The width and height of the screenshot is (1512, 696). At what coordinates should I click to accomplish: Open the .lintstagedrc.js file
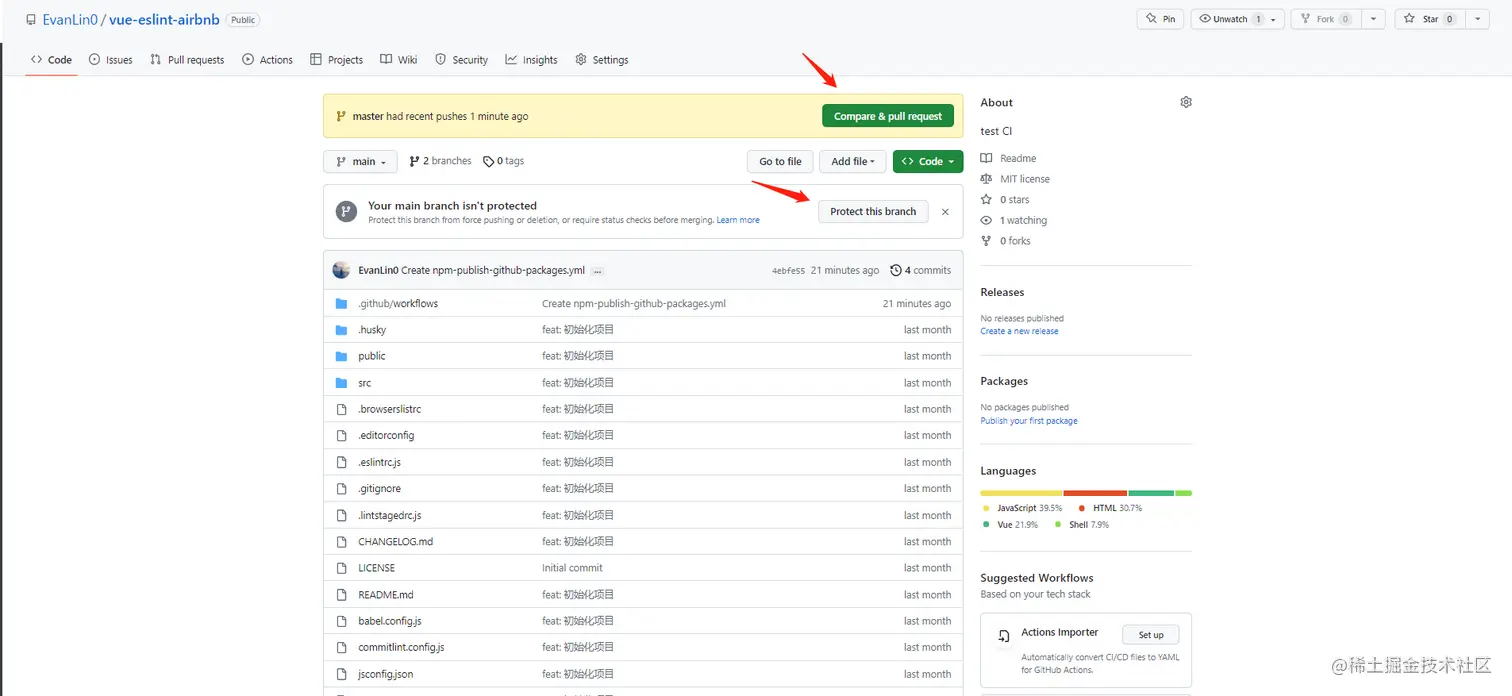[x=390, y=515]
